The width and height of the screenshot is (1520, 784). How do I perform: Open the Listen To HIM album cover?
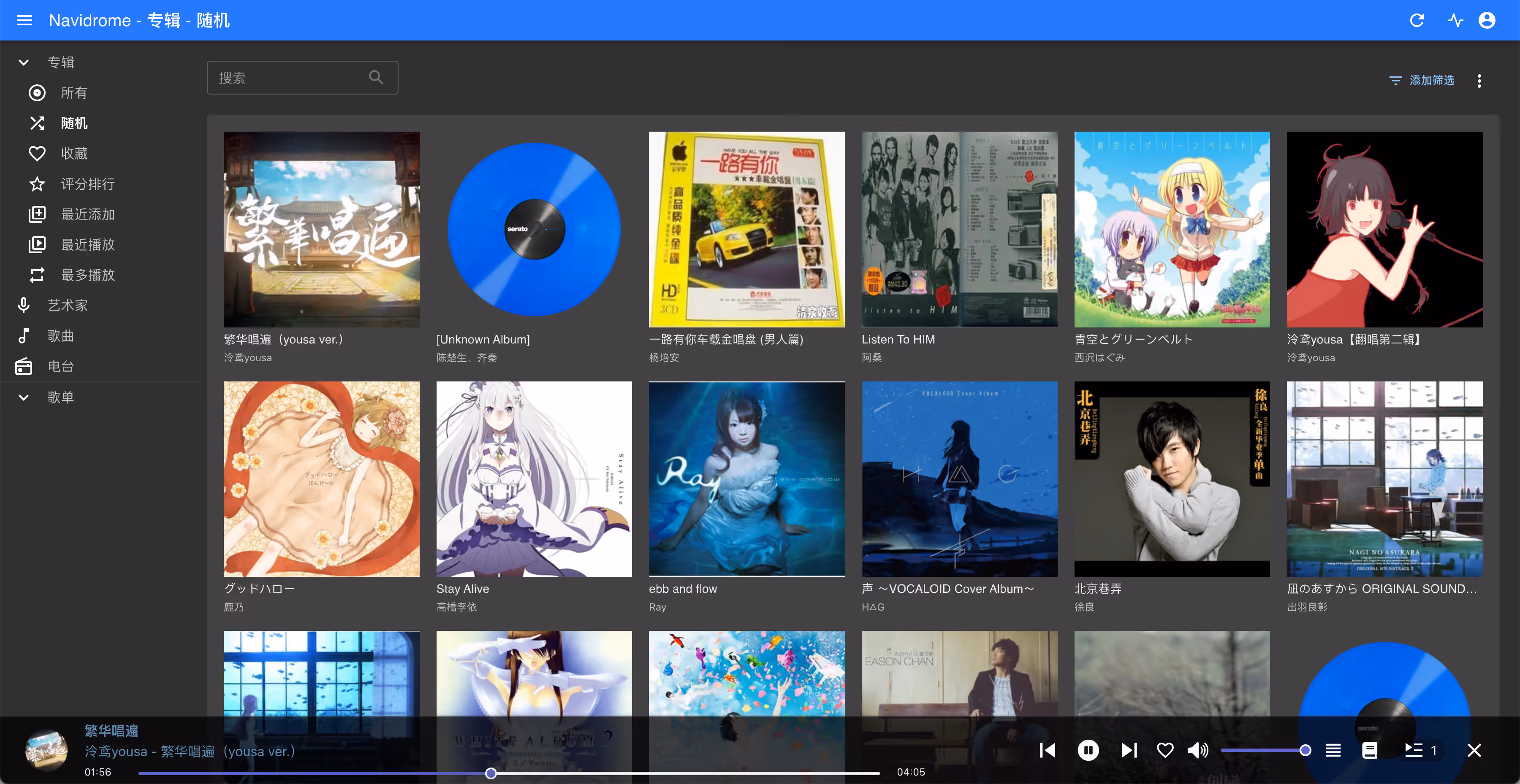959,229
